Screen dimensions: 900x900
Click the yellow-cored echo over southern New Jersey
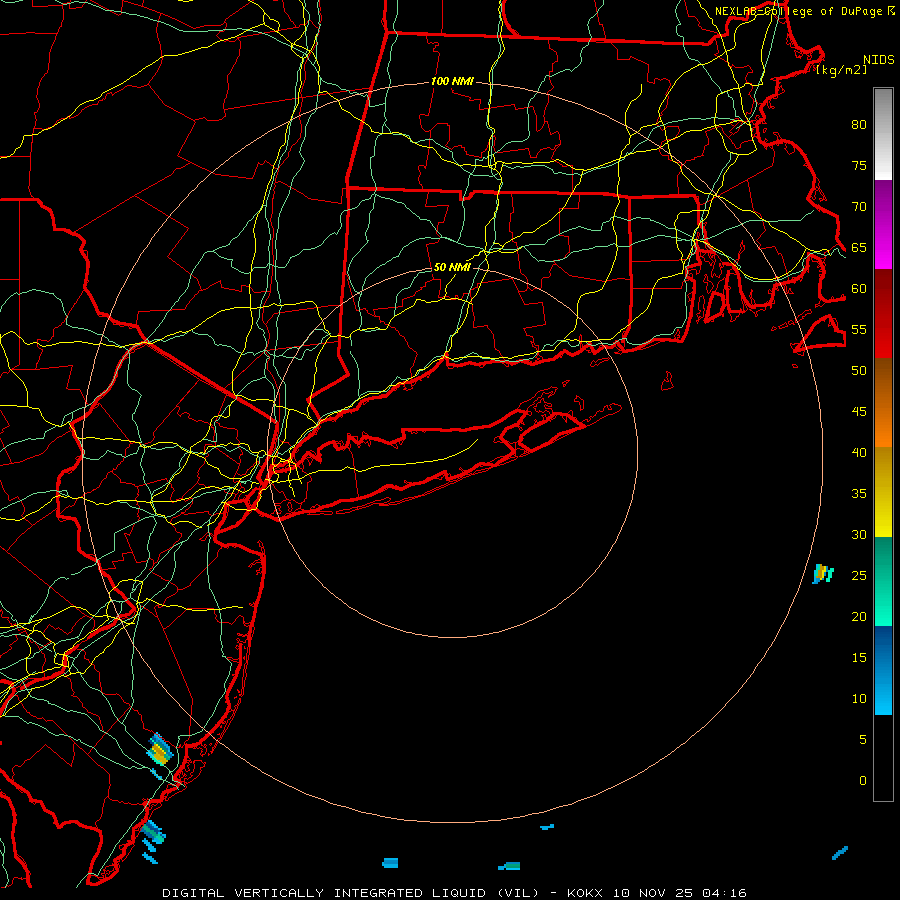coord(160,752)
